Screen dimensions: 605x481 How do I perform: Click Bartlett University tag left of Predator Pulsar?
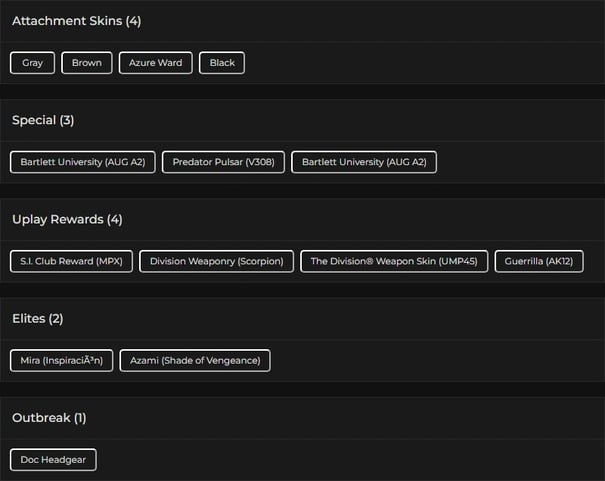pyautogui.click(x=83, y=162)
